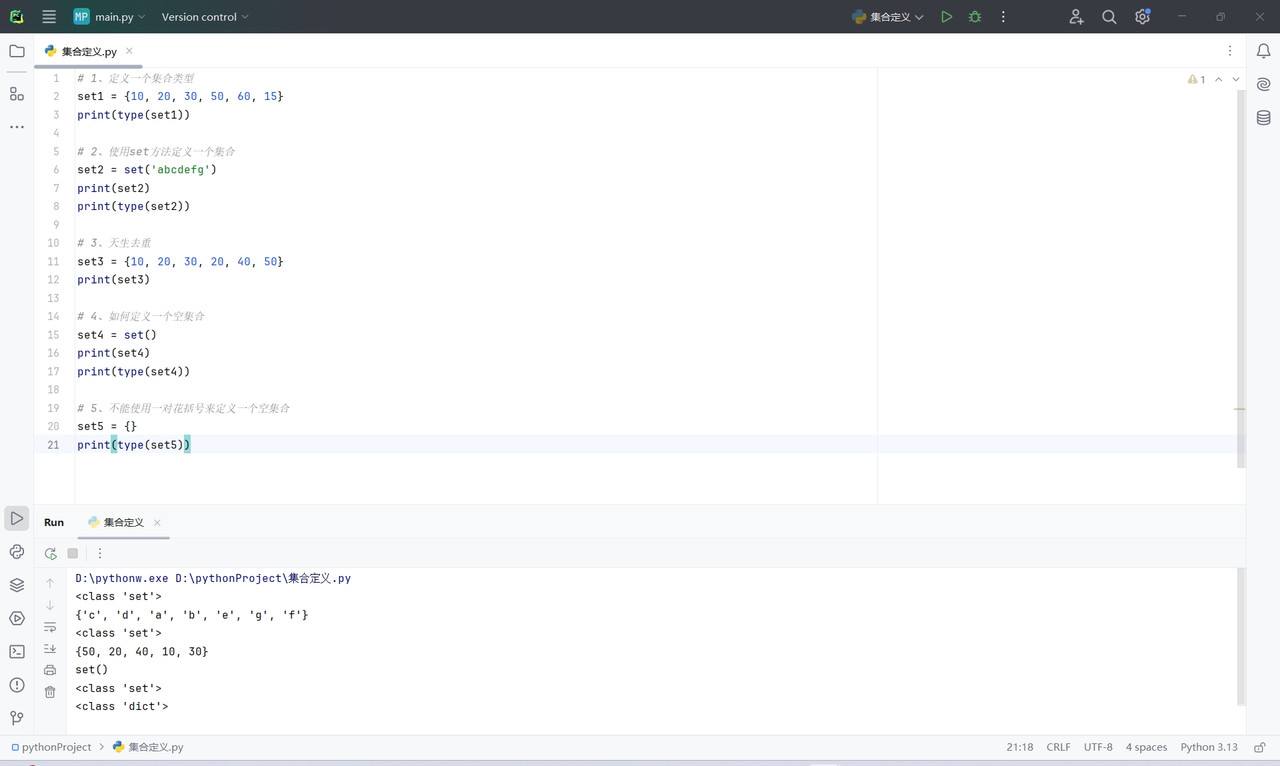The image size is (1280, 766).
Task: Run the 集合定义 configuration
Action: (x=946, y=17)
